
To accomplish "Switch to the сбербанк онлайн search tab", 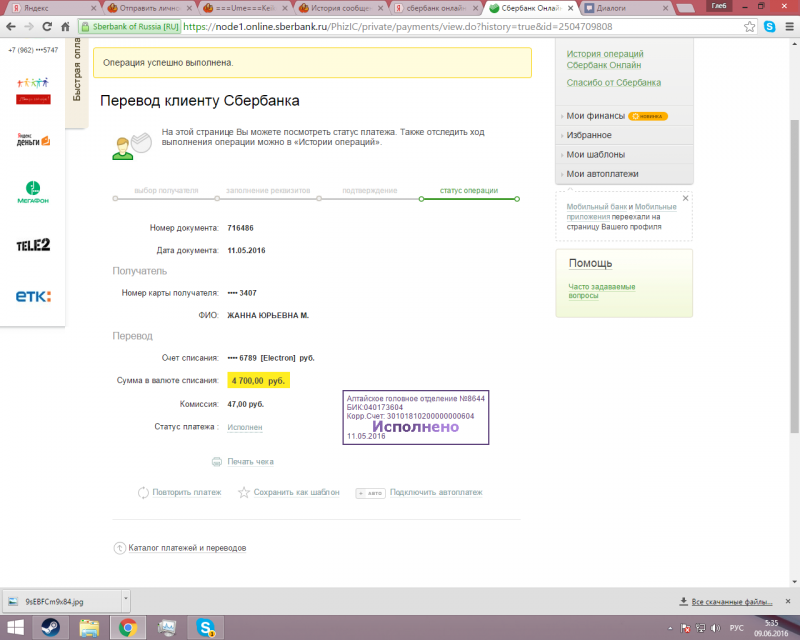I will pyautogui.click(x=436, y=8).
